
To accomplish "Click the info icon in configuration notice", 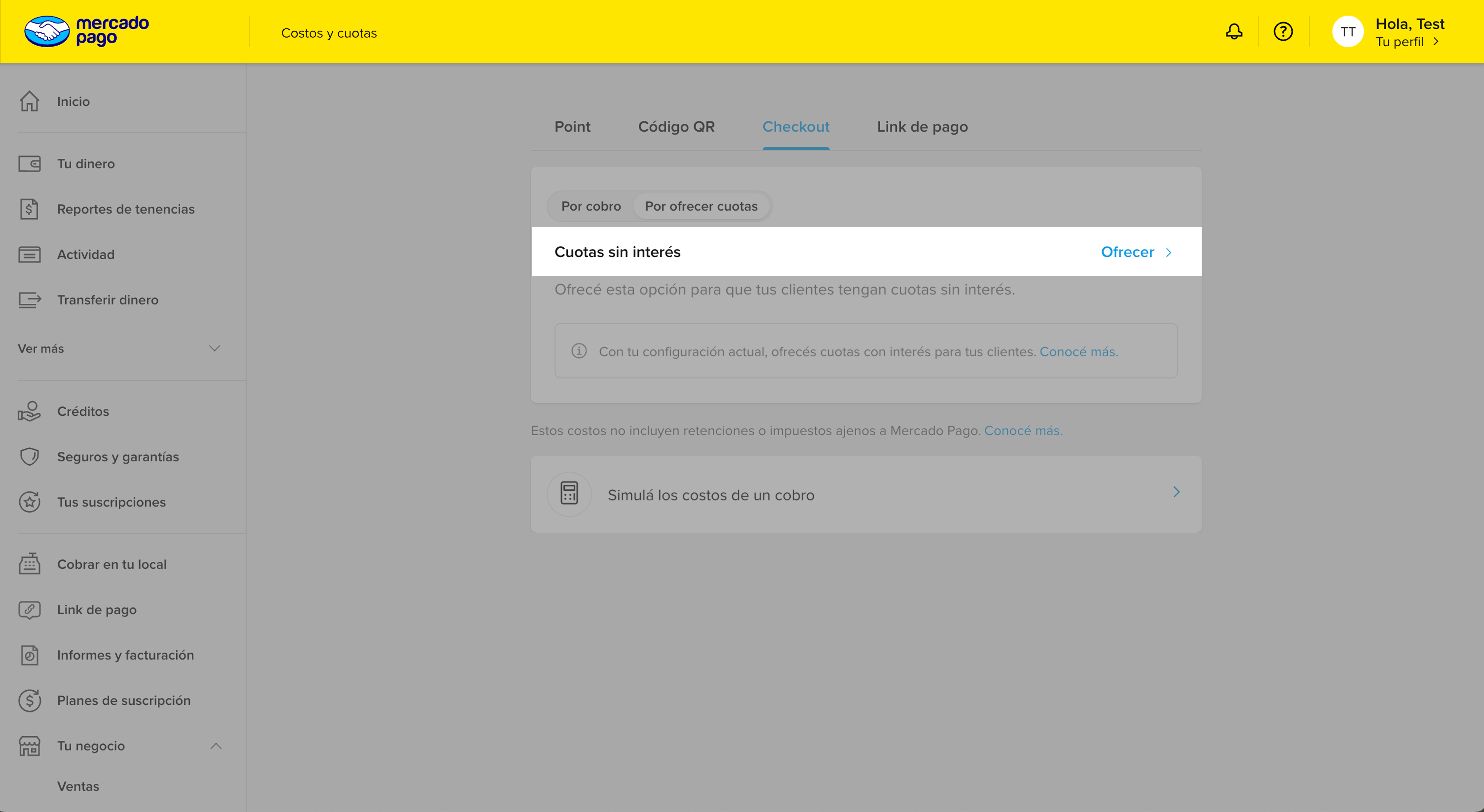I will [579, 351].
